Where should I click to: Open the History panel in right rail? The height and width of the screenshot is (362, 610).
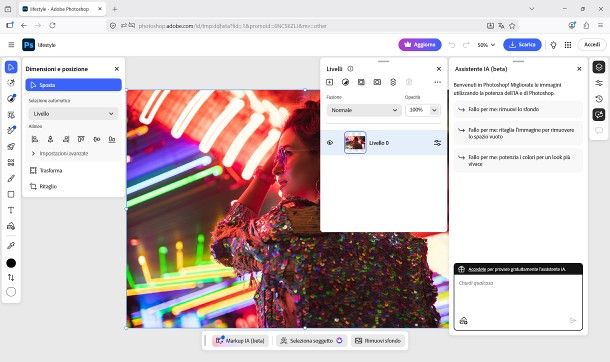pos(599,99)
